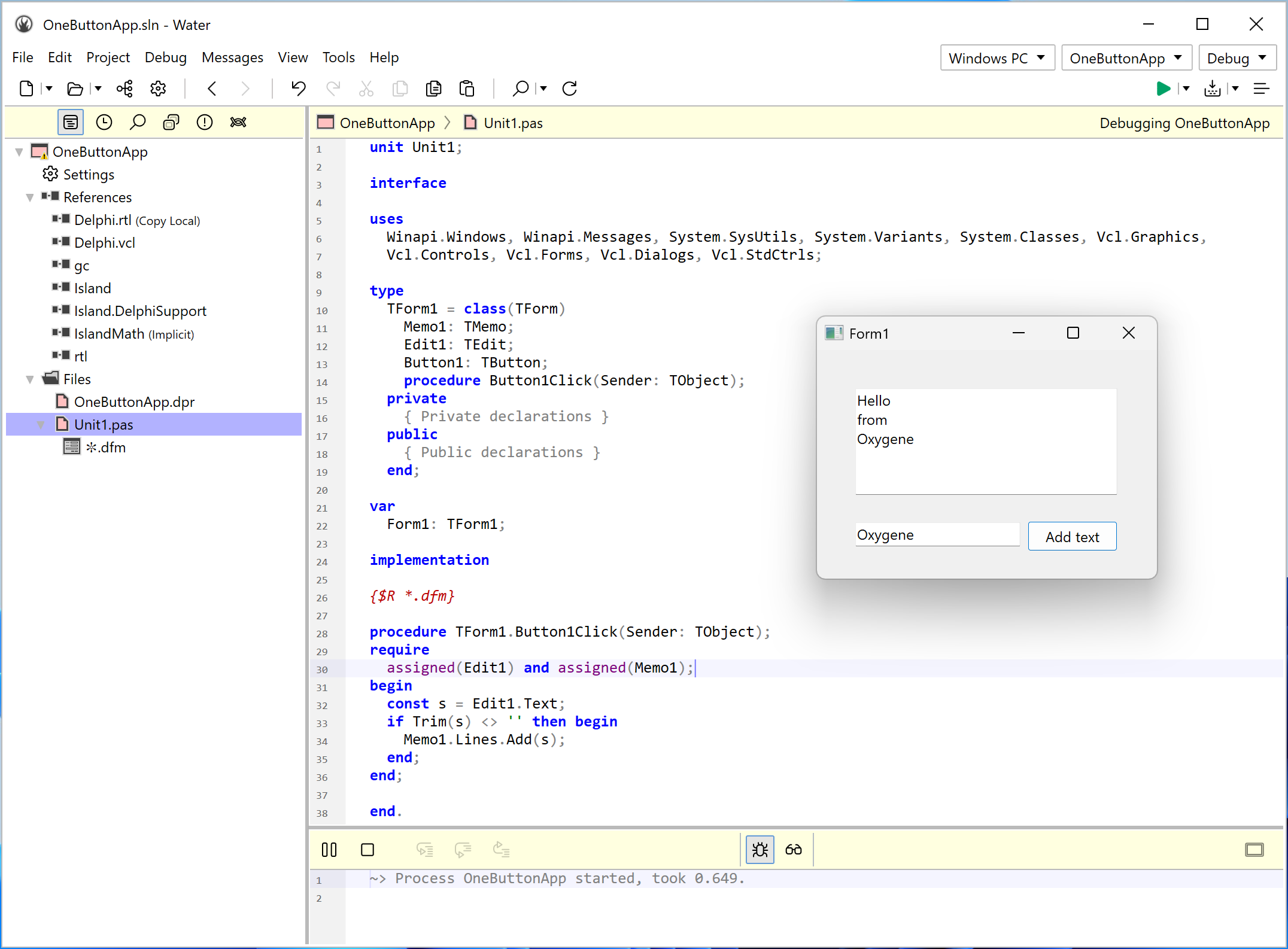Viewport: 1288px width, 949px height.
Task: Select OneButtonApp.dpr in Files
Action: (134, 402)
